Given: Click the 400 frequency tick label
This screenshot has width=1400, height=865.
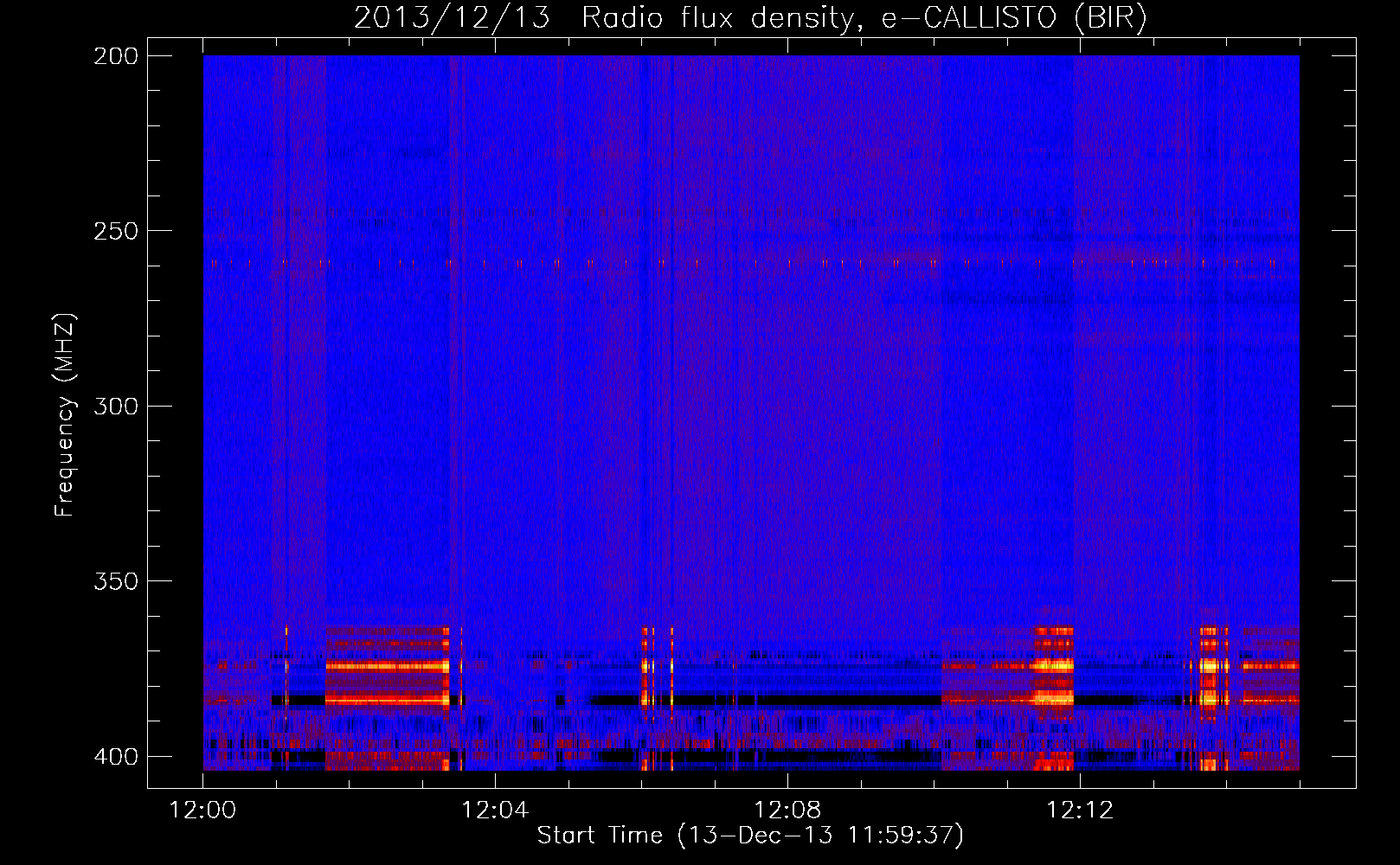Looking at the screenshot, I should coord(116,757).
